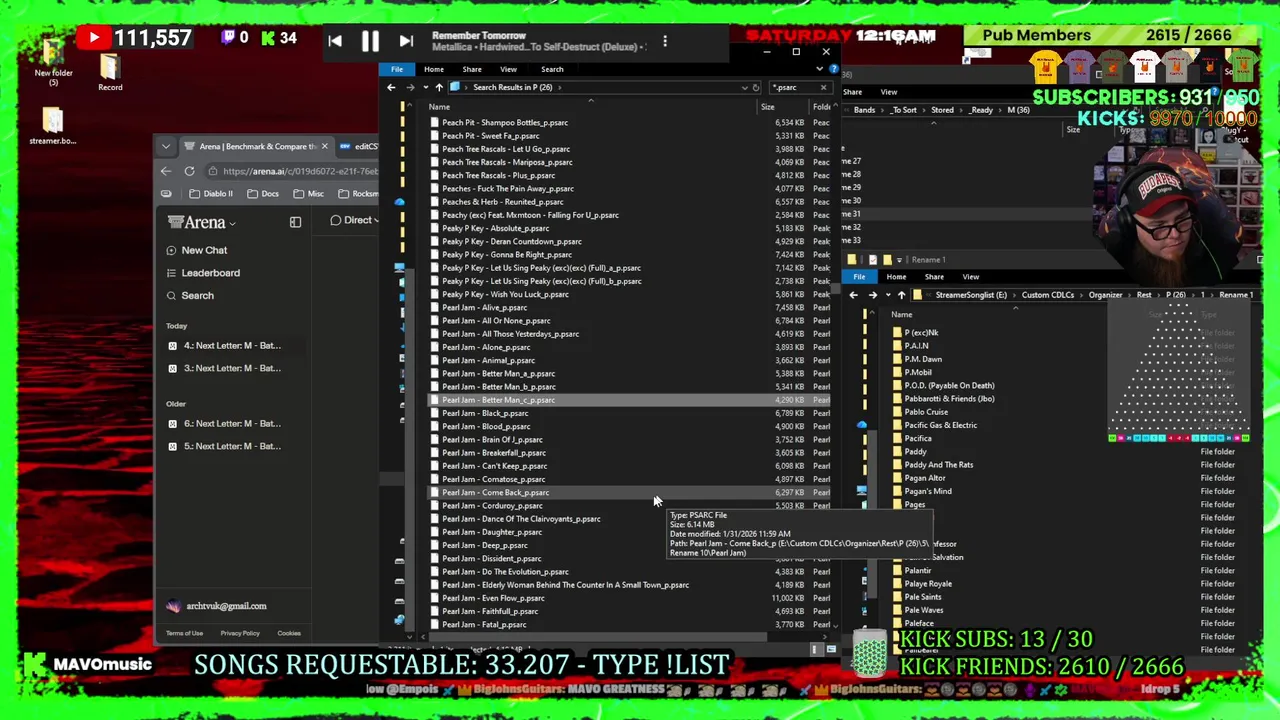
Task: Go back in the browser
Action: pyautogui.click(x=166, y=171)
